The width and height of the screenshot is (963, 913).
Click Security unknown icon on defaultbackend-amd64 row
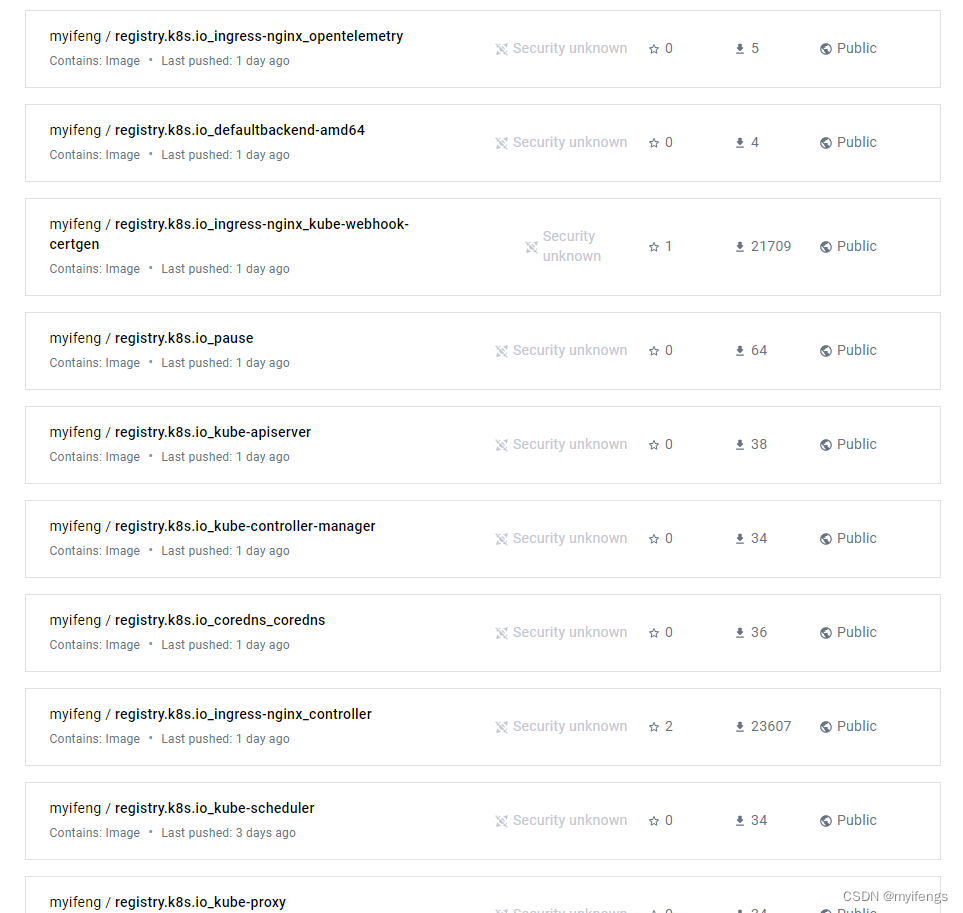(502, 143)
